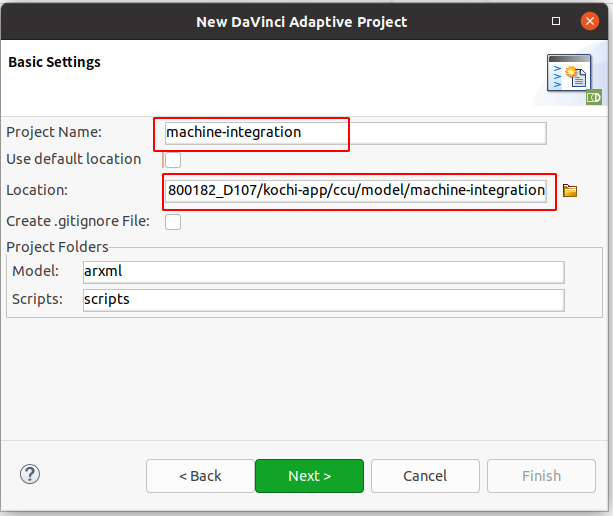
Task: Click the Model label
Action: point(36,271)
